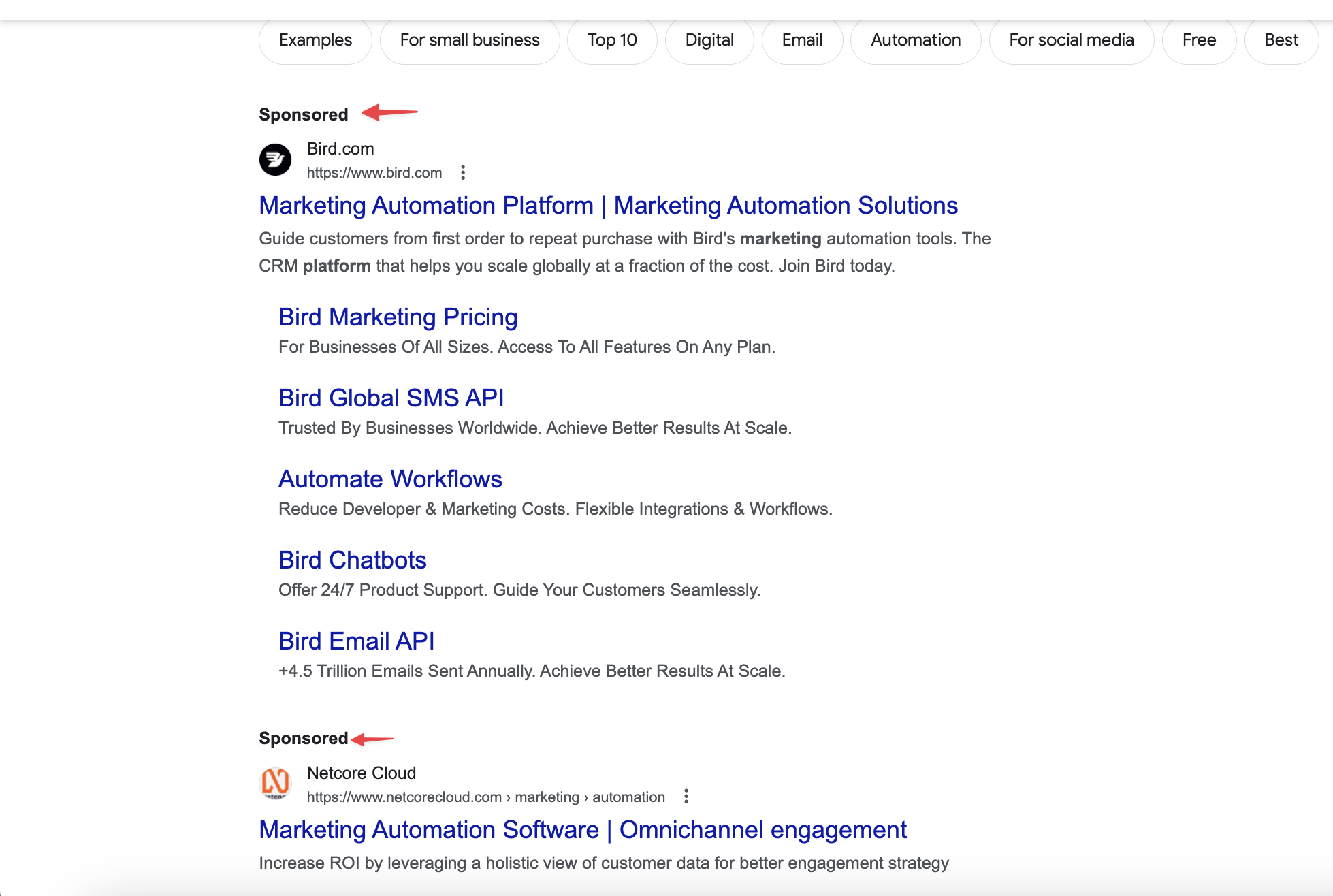
Task: Select the Automation filter chip
Action: pos(916,40)
